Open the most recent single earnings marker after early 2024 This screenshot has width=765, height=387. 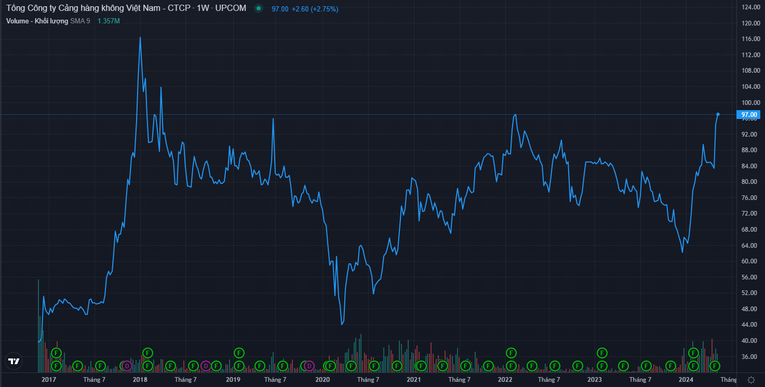715,366
